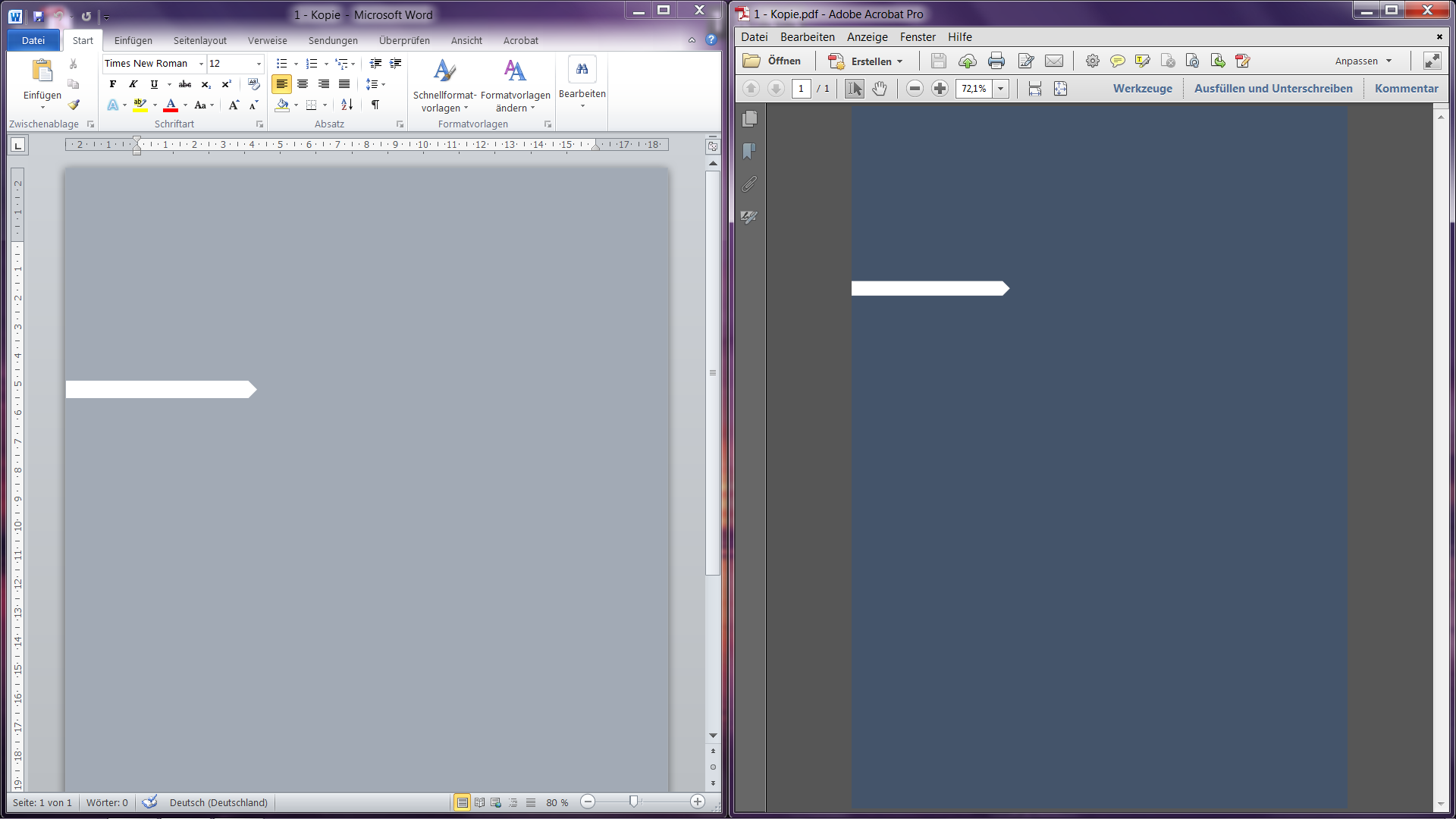Click the Format Painter brush icon in Word
This screenshot has height=819, width=1456.
[x=74, y=105]
